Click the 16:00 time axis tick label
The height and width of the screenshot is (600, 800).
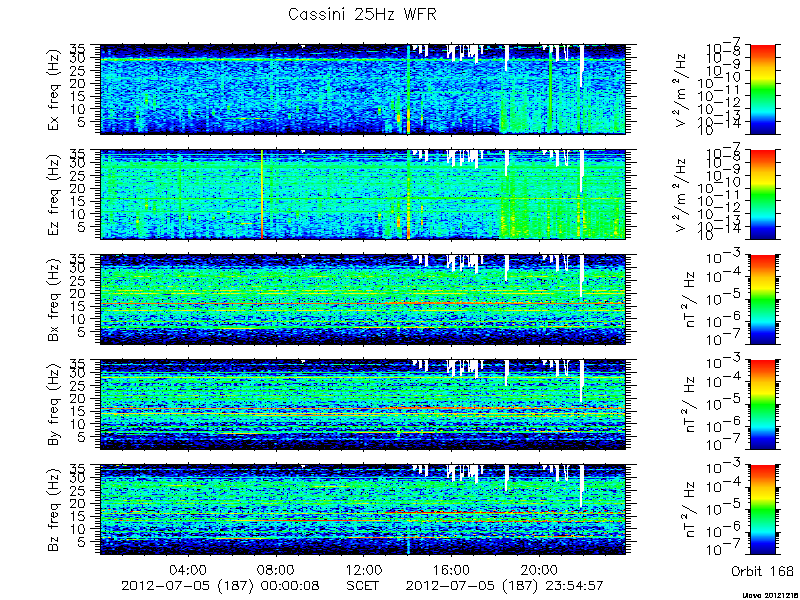pyautogui.click(x=451, y=569)
